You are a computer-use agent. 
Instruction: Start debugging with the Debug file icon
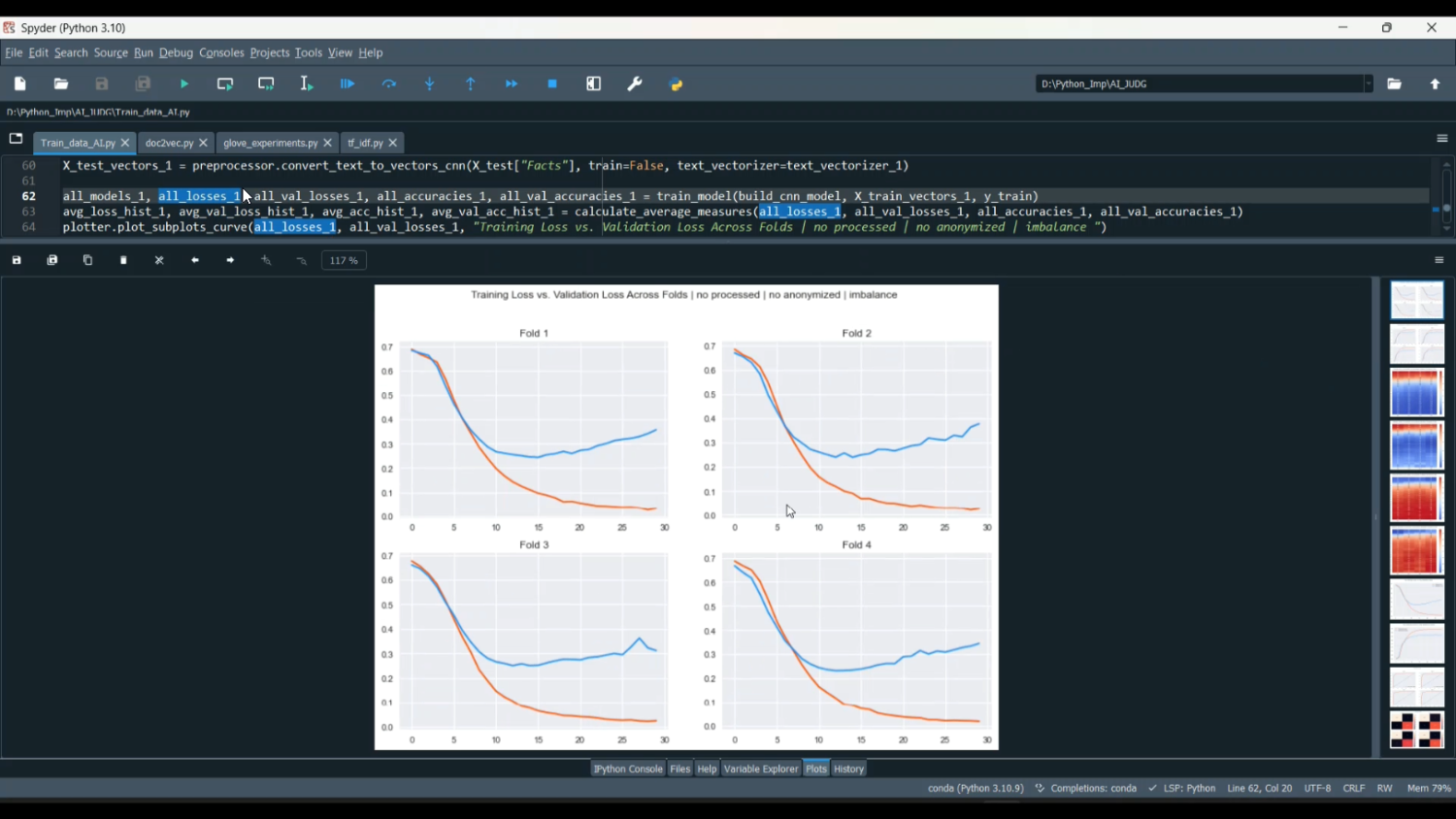click(x=347, y=84)
